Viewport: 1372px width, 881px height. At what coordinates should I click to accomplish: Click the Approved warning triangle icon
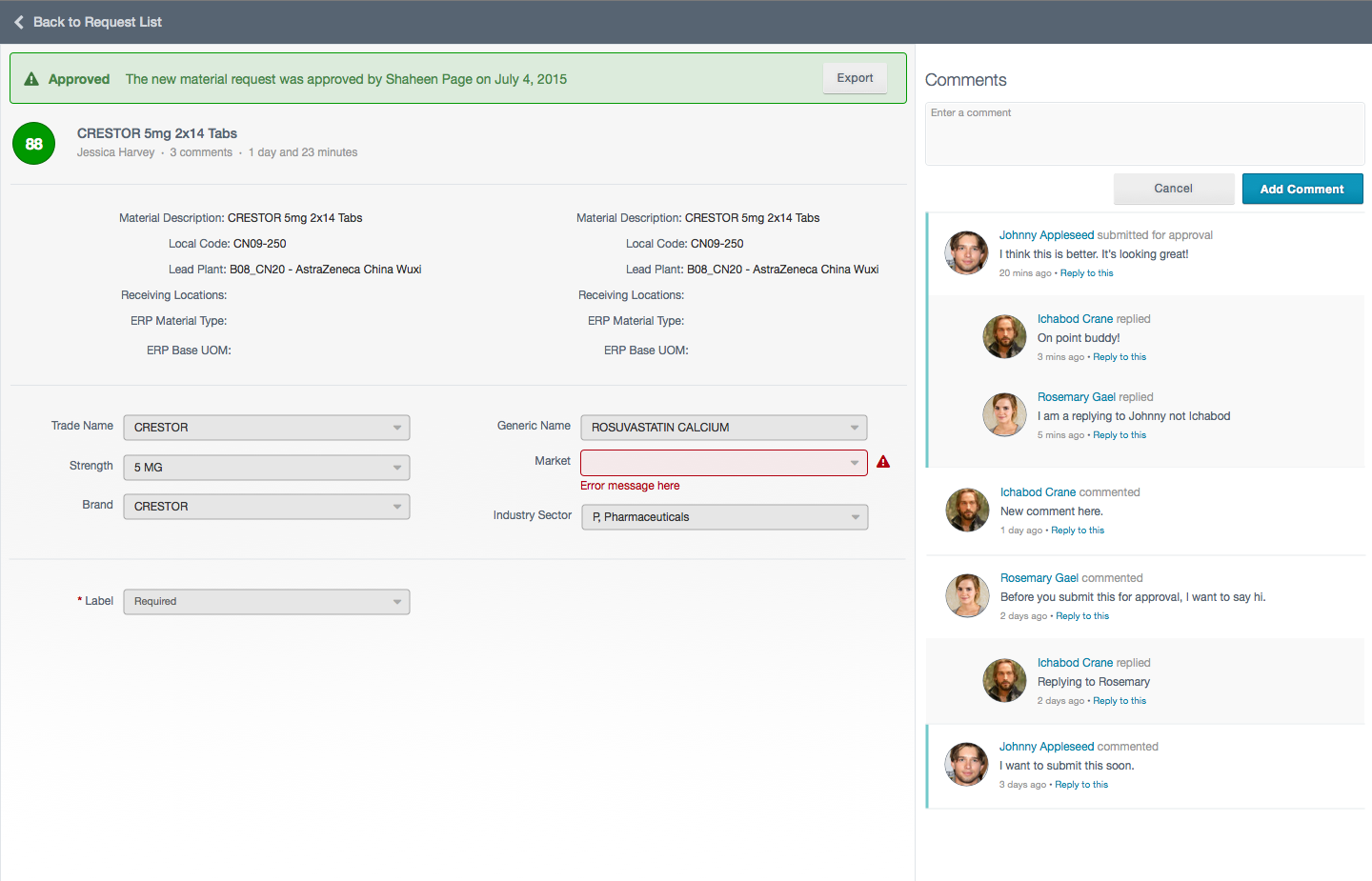point(31,79)
